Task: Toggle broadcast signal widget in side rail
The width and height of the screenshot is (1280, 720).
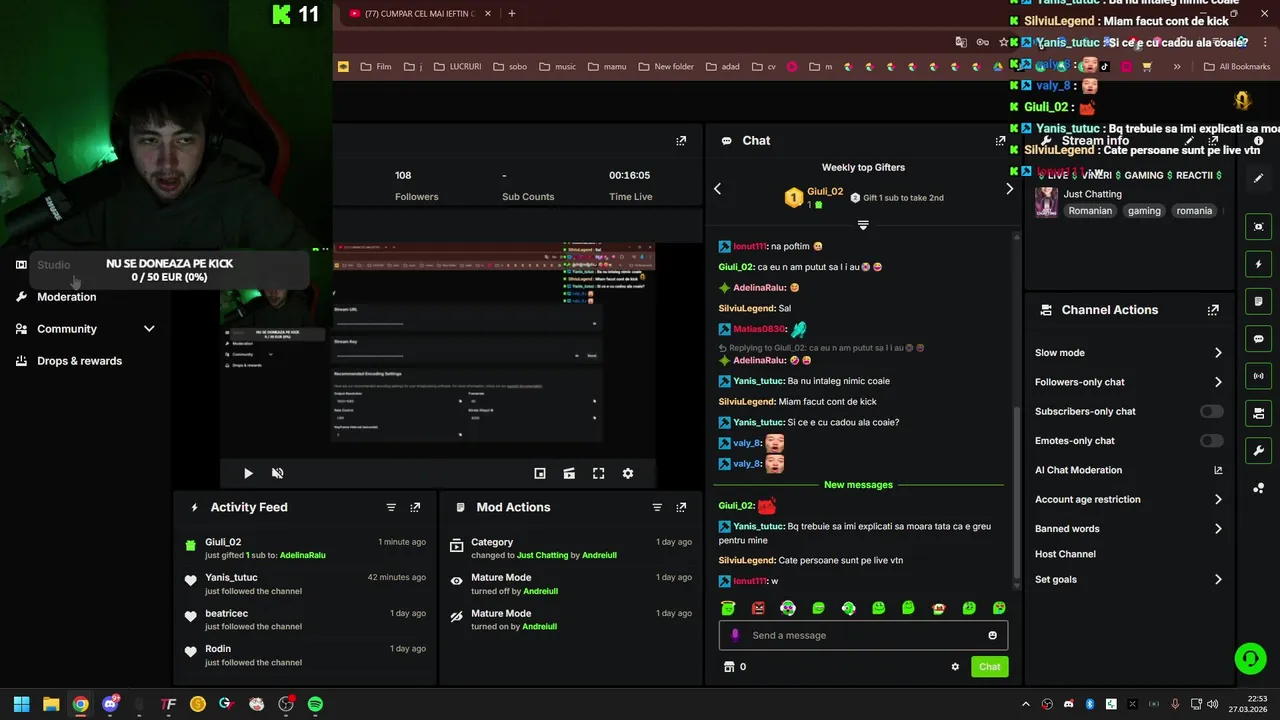Action: coord(1258,376)
